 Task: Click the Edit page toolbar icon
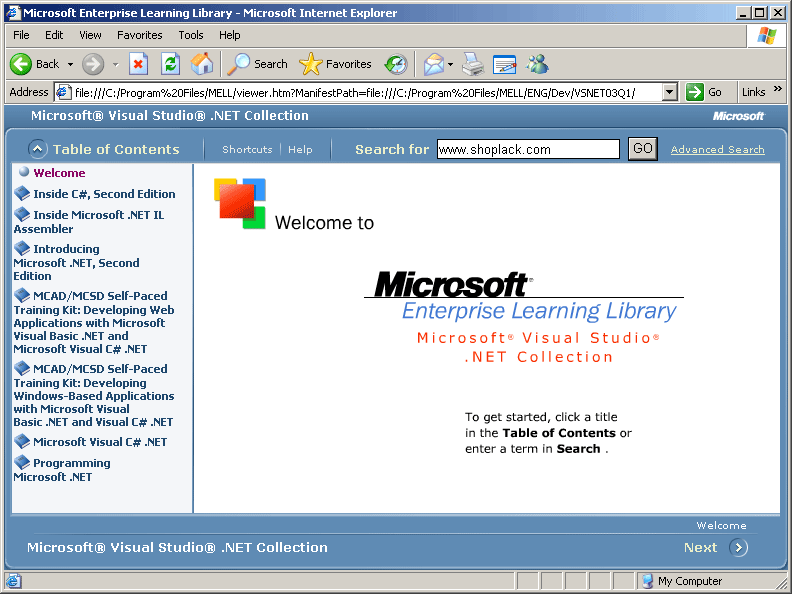click(x=504, y=64)
